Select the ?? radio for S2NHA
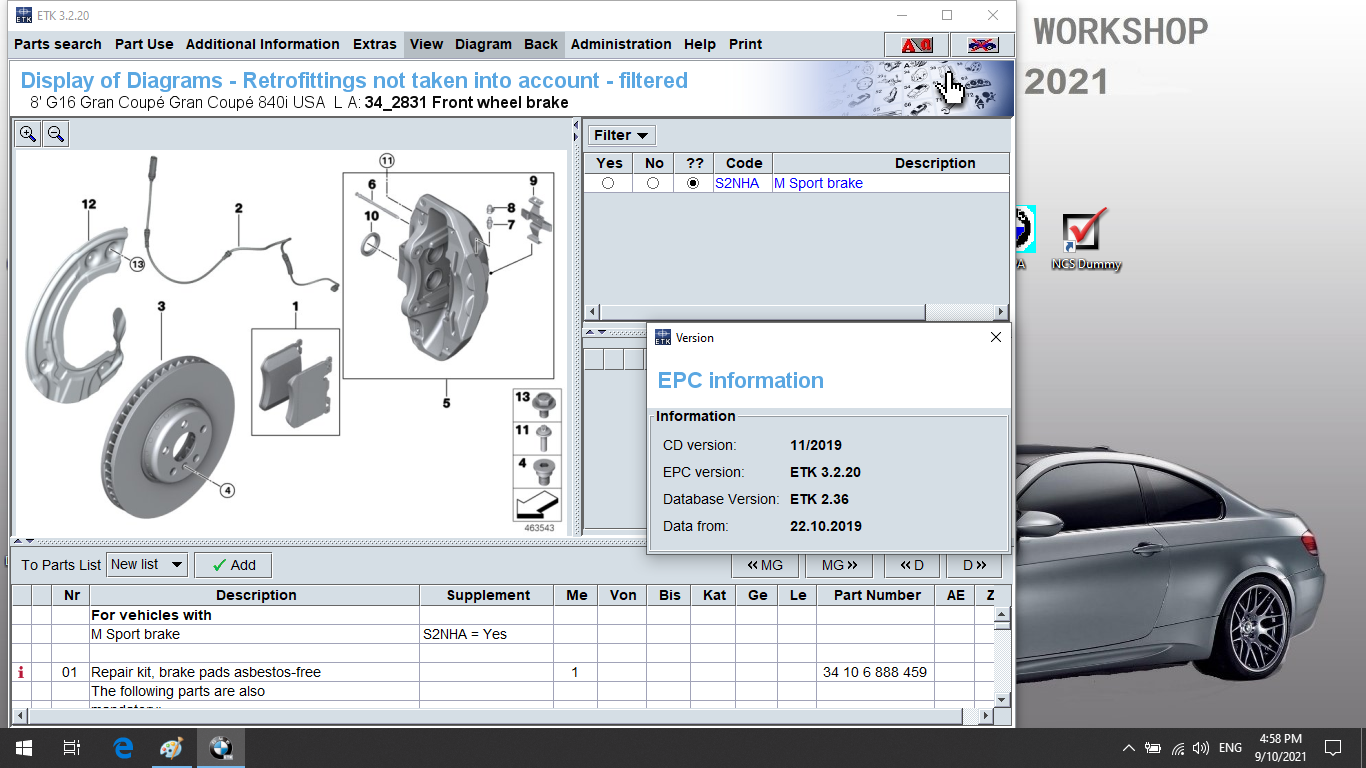This screenshot has width=1366, height=768. click(693, 183)
